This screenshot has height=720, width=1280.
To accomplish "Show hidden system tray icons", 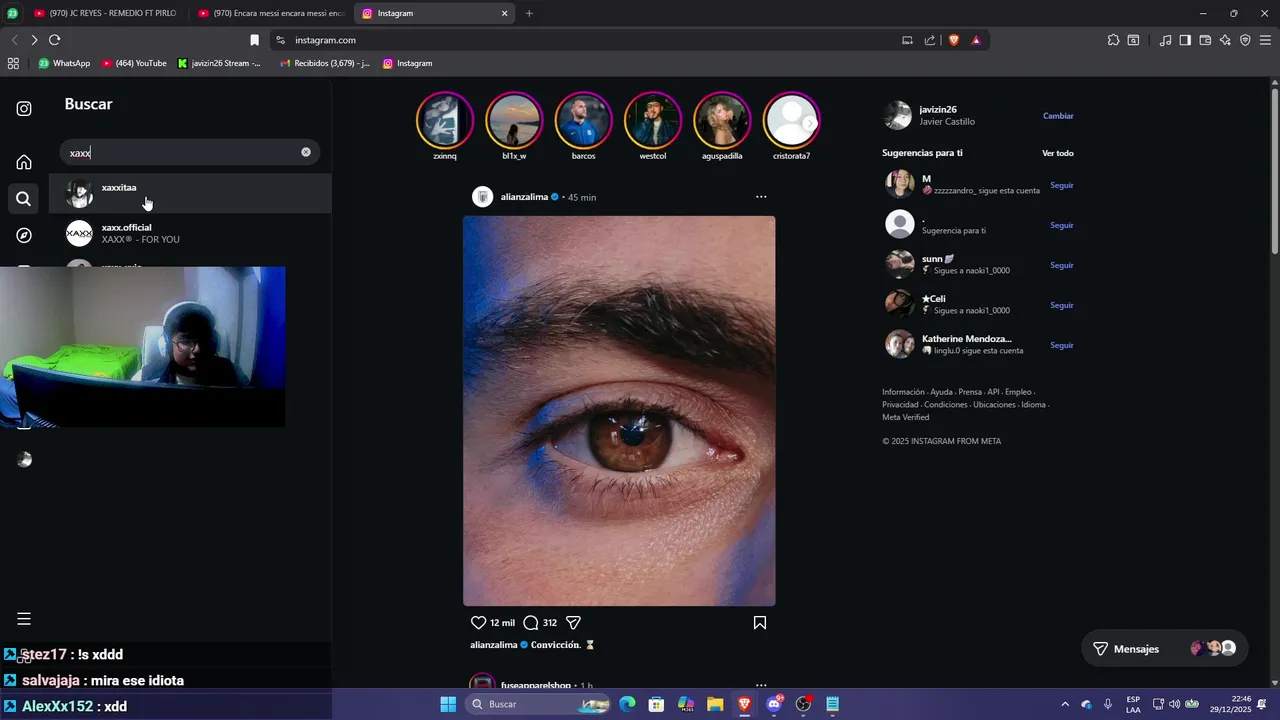I will tap(1064, 704).
